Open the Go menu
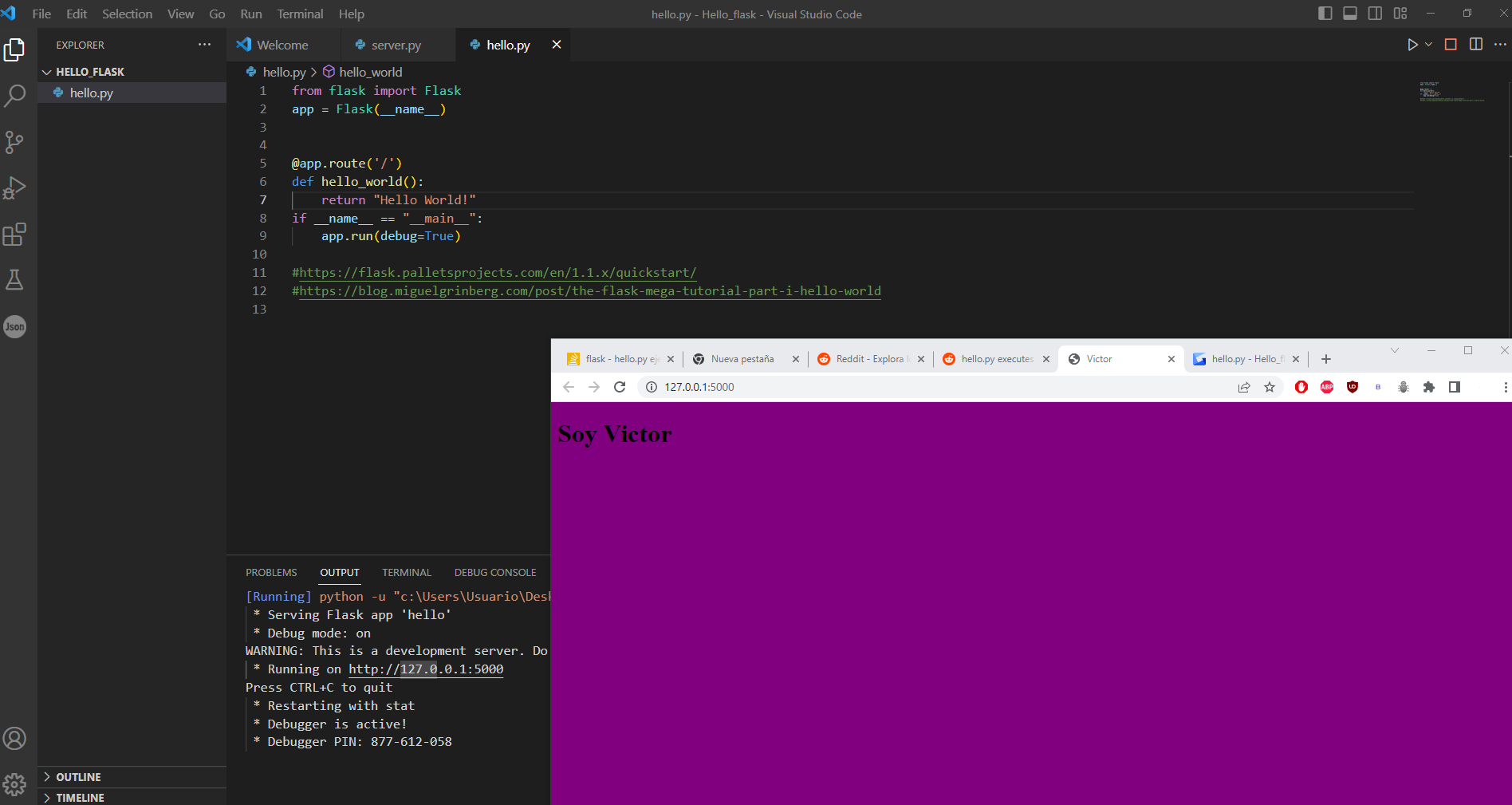Image resolution: width=1512 pixels, height=805 pixels. tap(217, 14)
